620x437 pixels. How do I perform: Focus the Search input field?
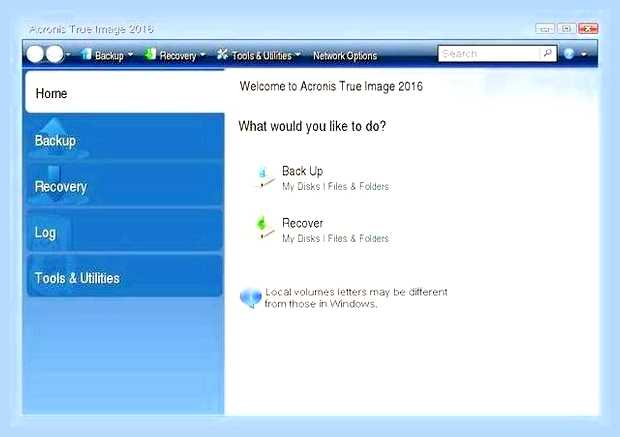489,53
